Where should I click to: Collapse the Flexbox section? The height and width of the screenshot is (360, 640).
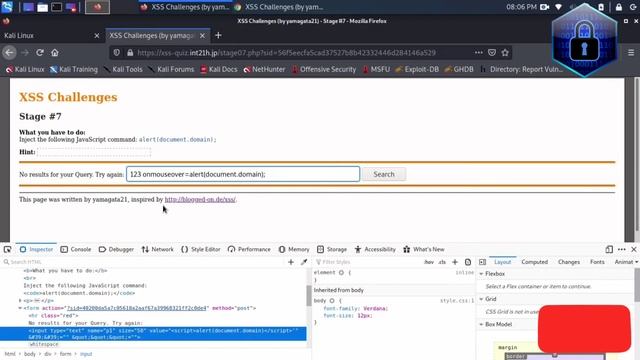pyautogui.click(x=481, y=274)
